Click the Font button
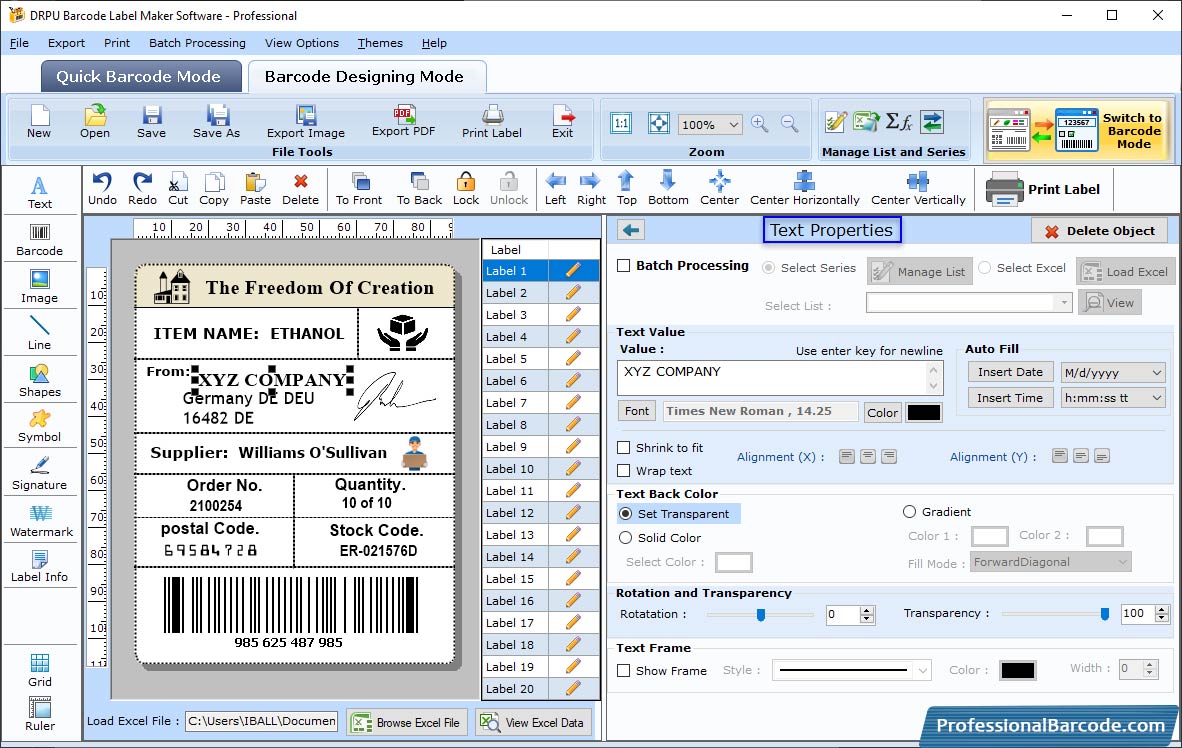Image resolution: width=1182 pixels, height=748 pixels. (x=637, y=411)
